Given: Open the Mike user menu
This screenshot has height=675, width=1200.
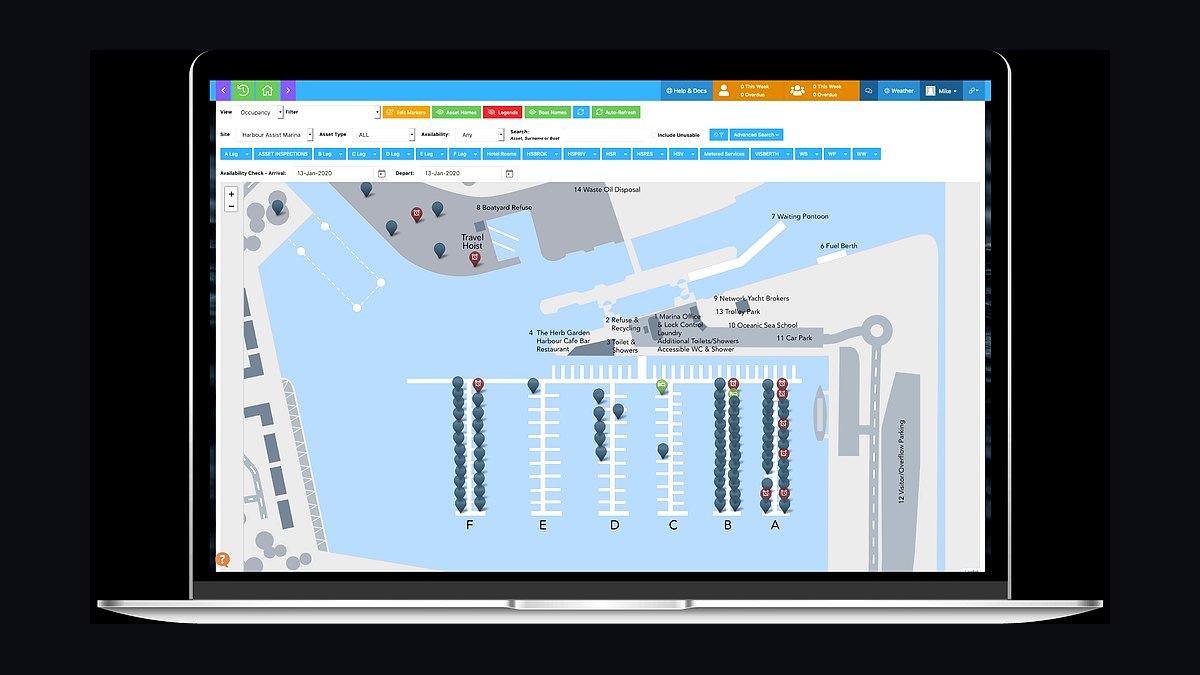Looking at the screenshot, I should pyautogui.click(x=940, y=91).
